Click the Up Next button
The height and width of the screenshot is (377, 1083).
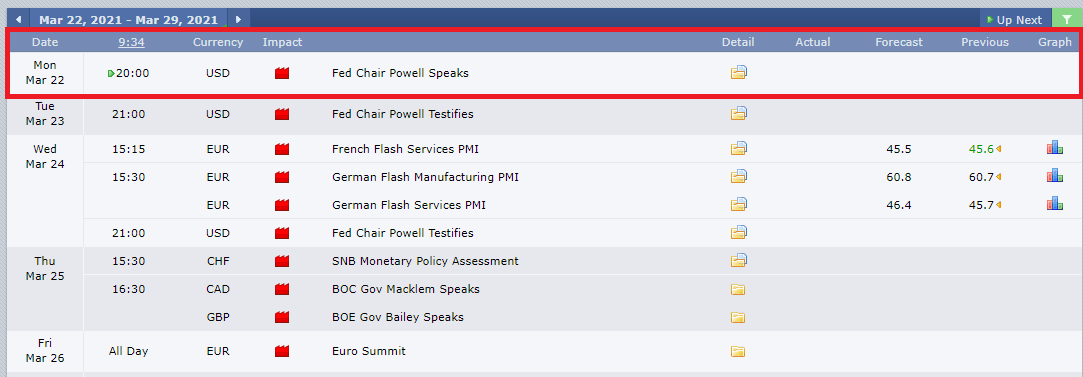click(1015, 20)
